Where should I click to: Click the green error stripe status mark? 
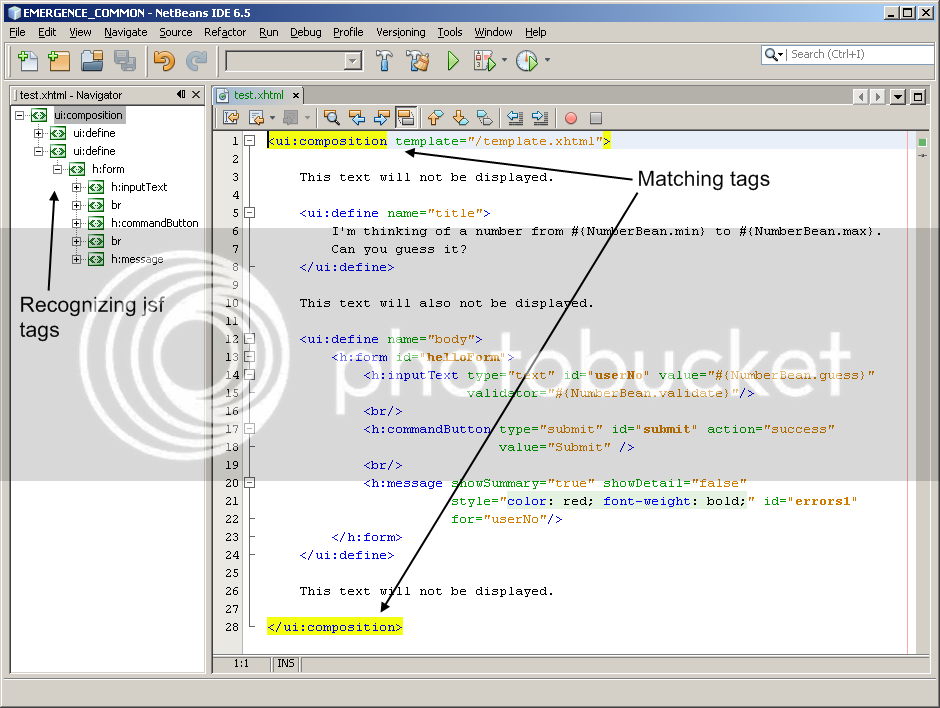pyautogui.click(x=922, y=142)
